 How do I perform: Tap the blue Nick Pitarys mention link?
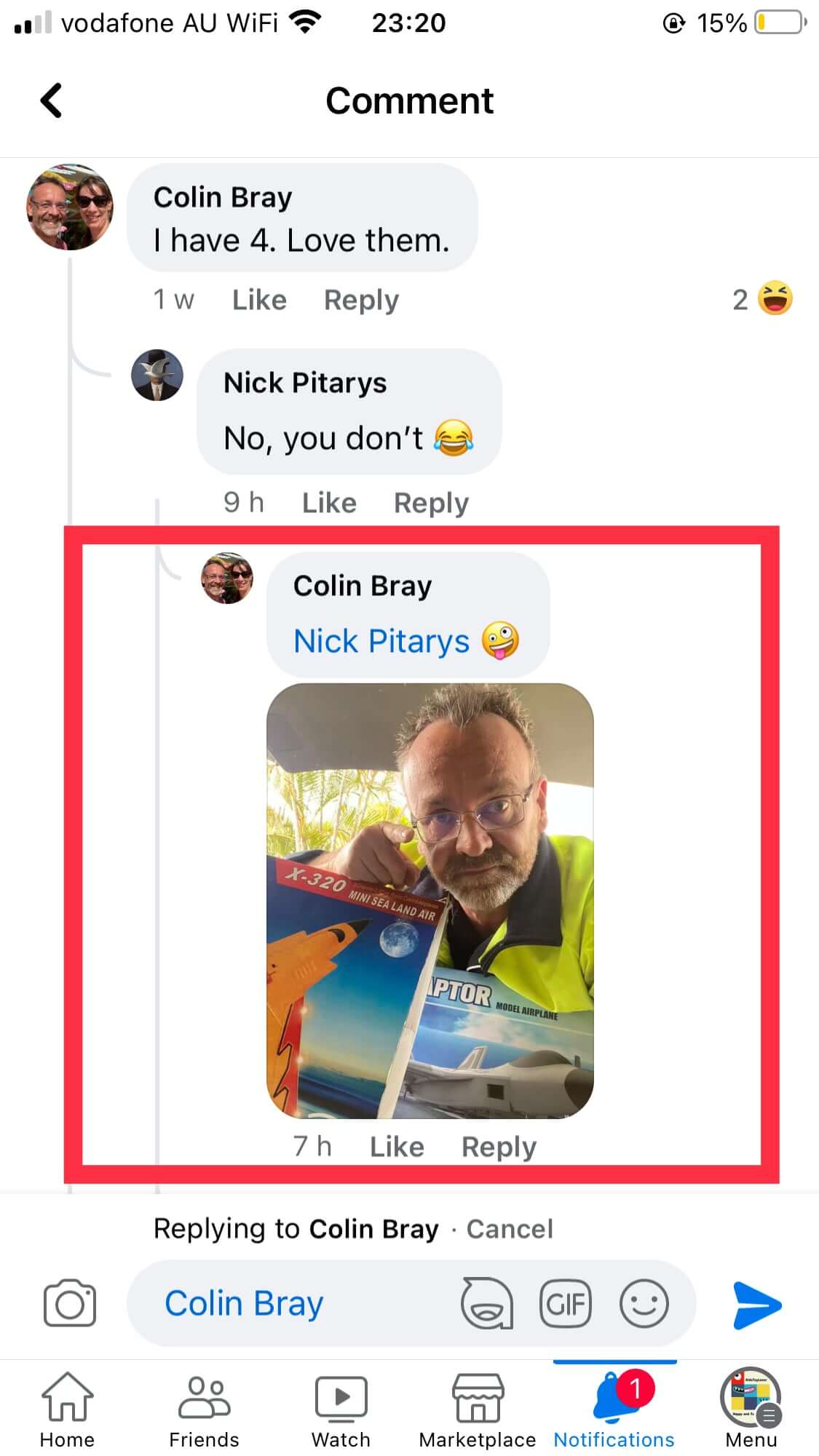click(x=381, y=641)
